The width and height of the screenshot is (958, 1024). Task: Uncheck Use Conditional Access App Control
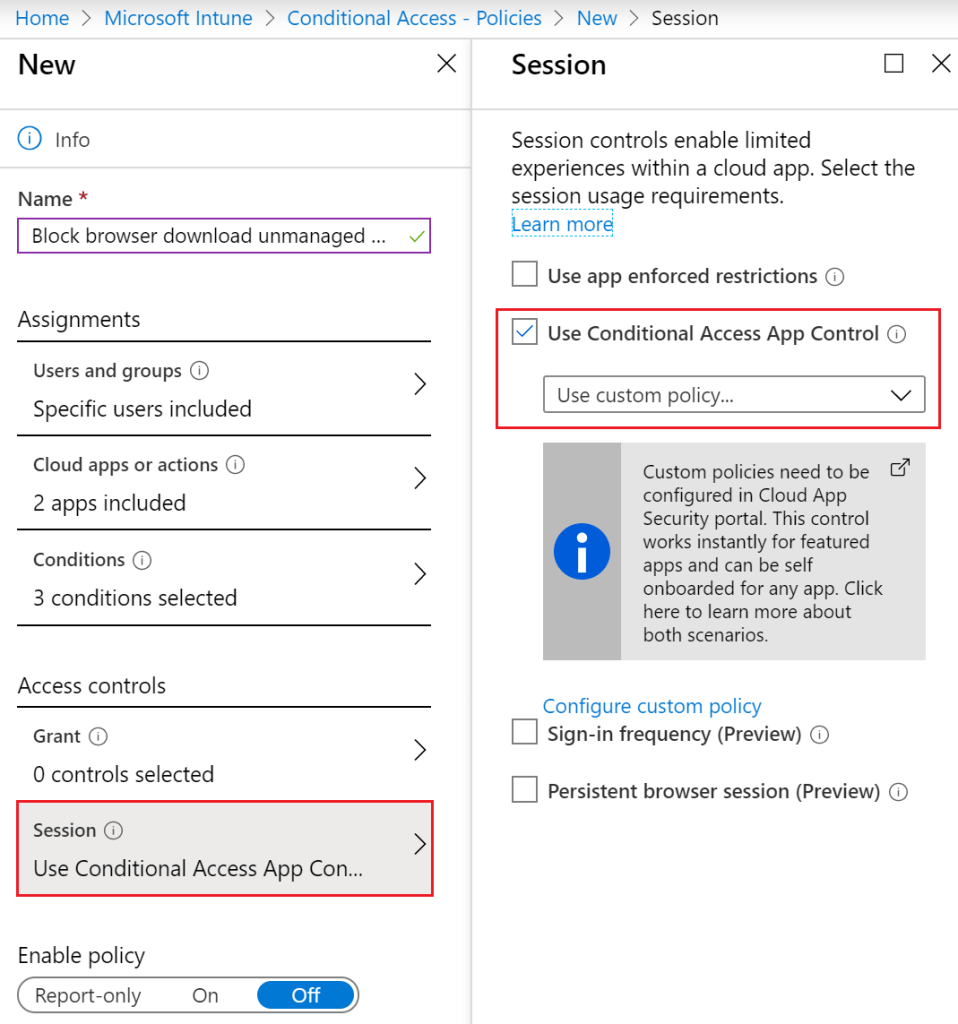525,333
